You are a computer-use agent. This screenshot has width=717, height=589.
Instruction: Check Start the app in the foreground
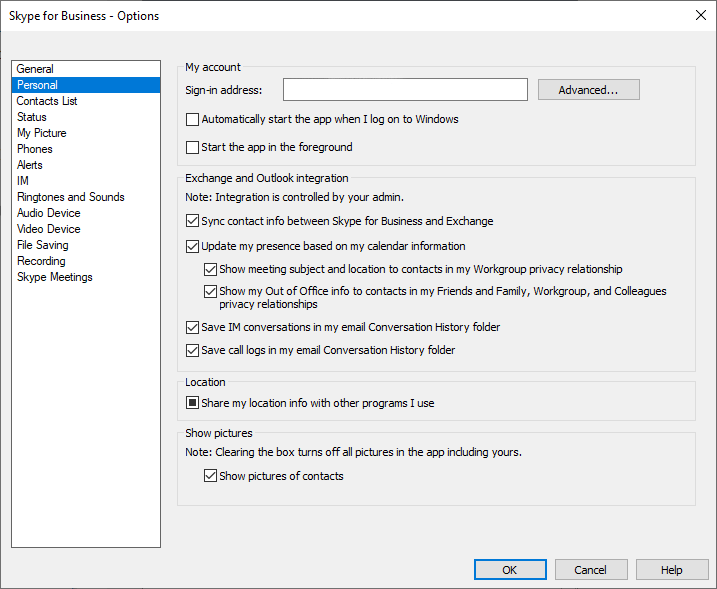coord(193,148)
